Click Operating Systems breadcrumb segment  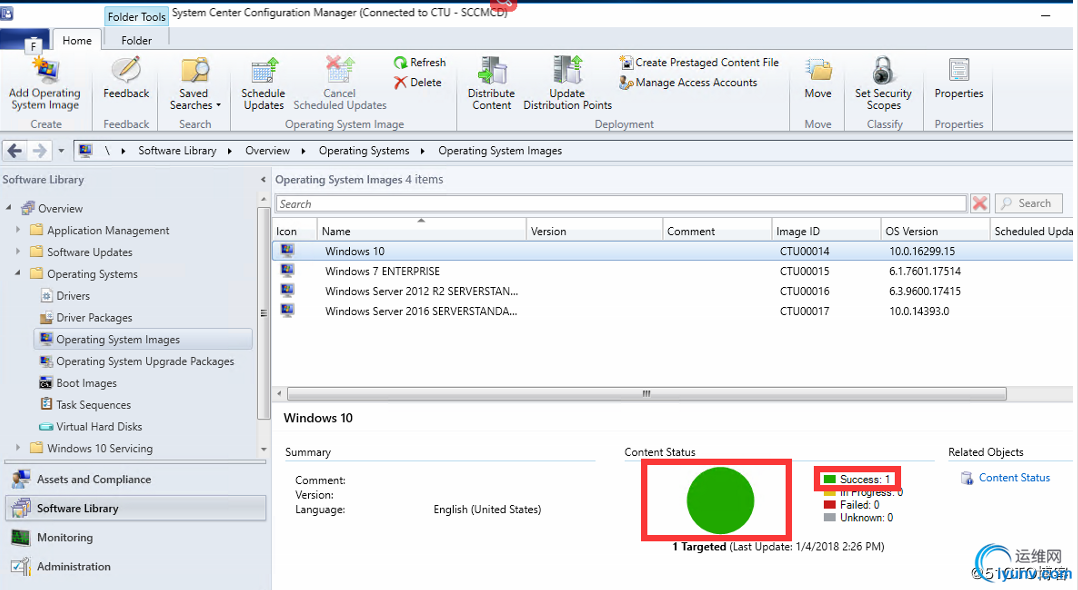tap(364, 151)
